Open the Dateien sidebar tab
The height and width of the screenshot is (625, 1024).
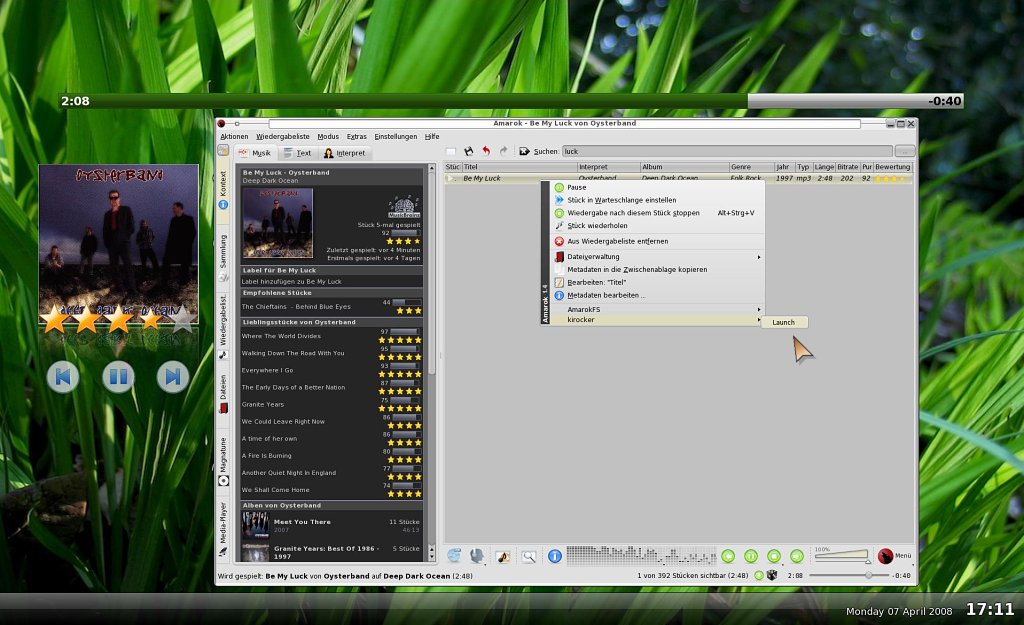tap(223, 394)
